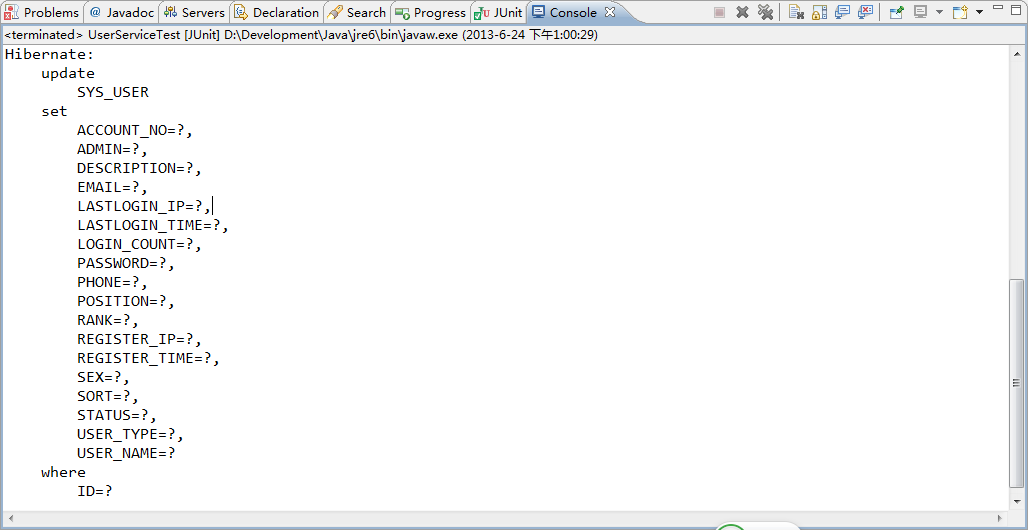The image size is (1028, 530).
Task: Click the 'ACCOUNT_NO=?,' line
Action: [x=135, y=130]
